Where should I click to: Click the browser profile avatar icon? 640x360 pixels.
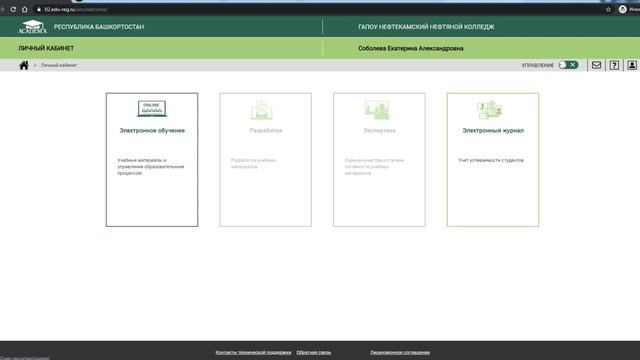pyautogui.click(x=622, y=9)
